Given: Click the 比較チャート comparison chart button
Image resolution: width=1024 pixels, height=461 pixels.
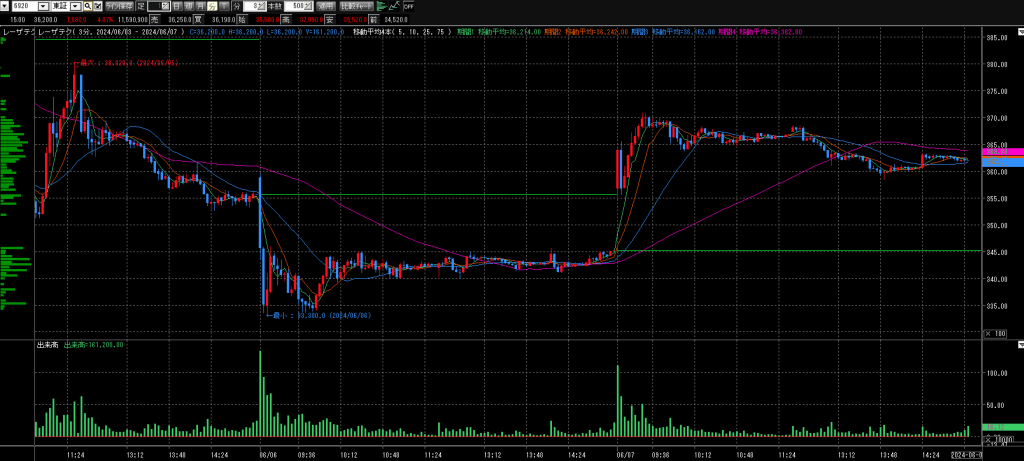Looking at the screenshot, I should point(356,6).
